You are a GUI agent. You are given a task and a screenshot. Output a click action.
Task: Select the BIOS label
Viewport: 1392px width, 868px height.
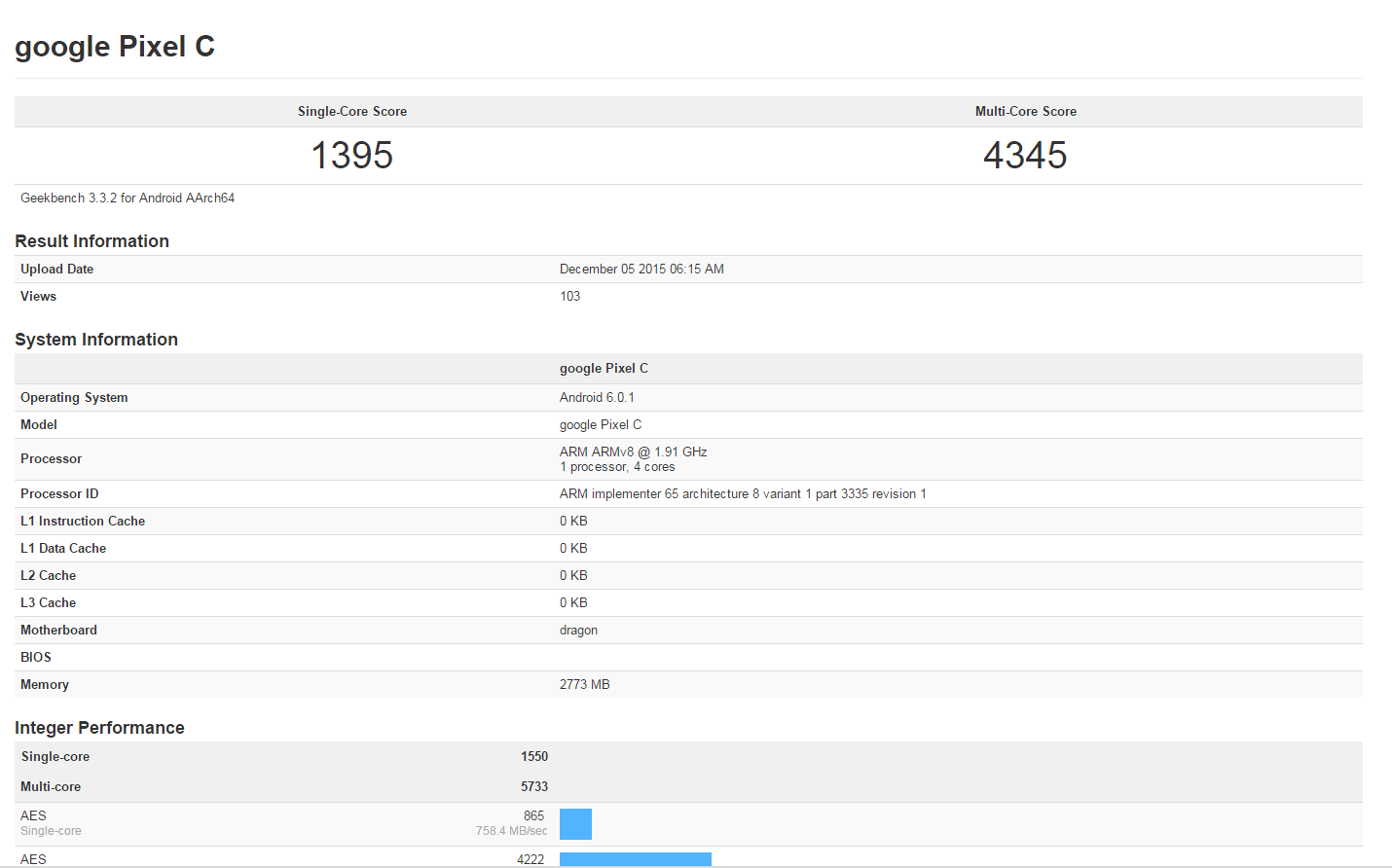coord(36,658)
